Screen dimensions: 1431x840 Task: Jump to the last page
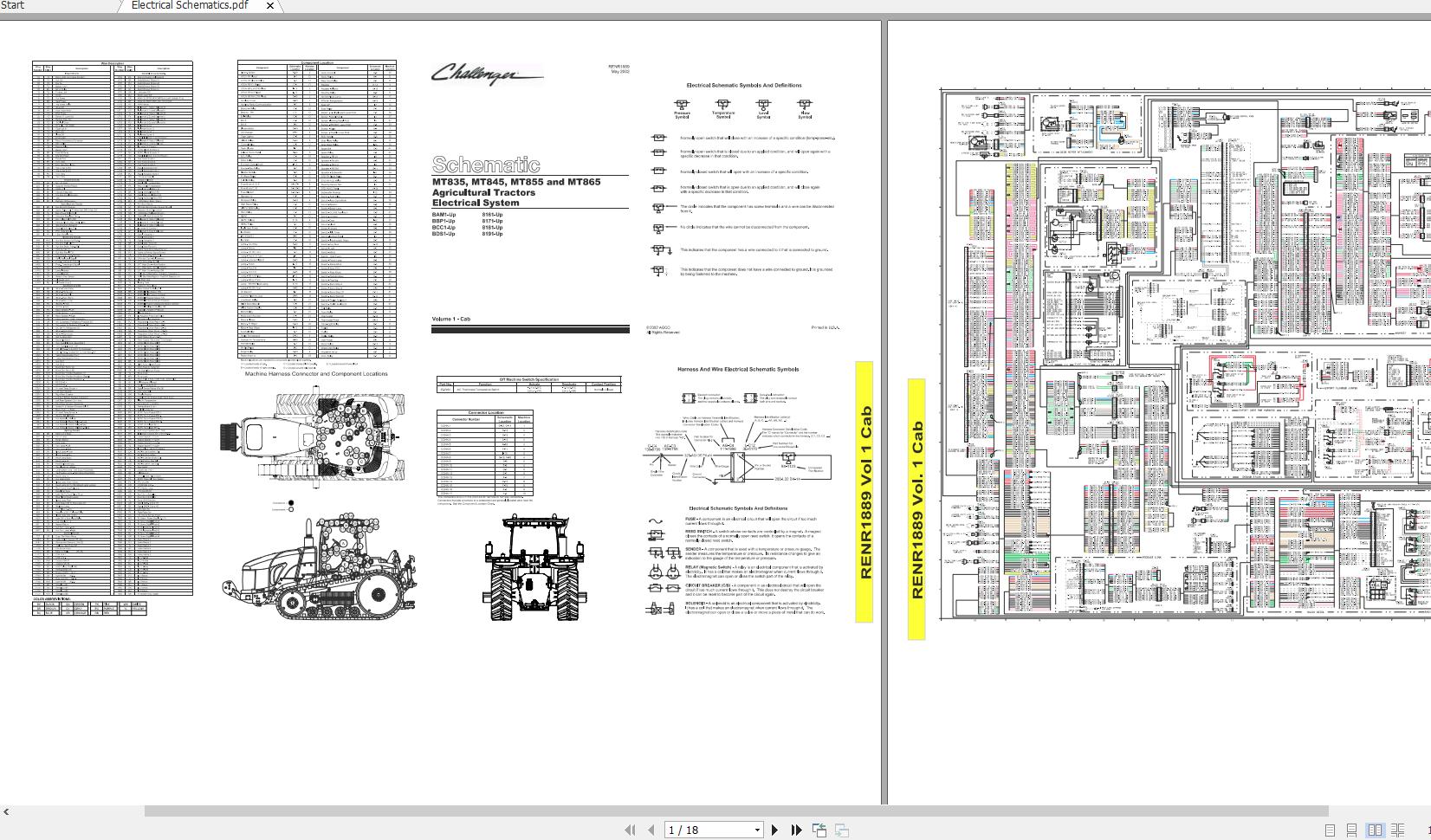click(796, 830)
